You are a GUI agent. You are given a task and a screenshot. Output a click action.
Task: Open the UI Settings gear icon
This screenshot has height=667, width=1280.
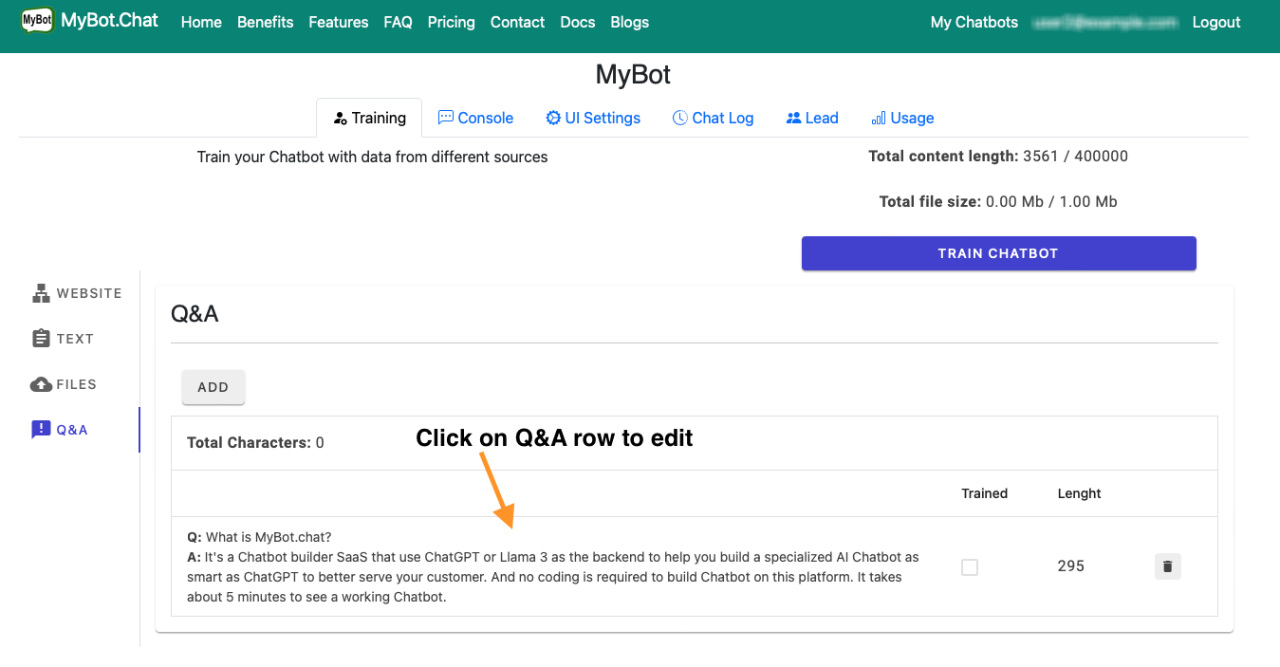click(x=551, y=117)
